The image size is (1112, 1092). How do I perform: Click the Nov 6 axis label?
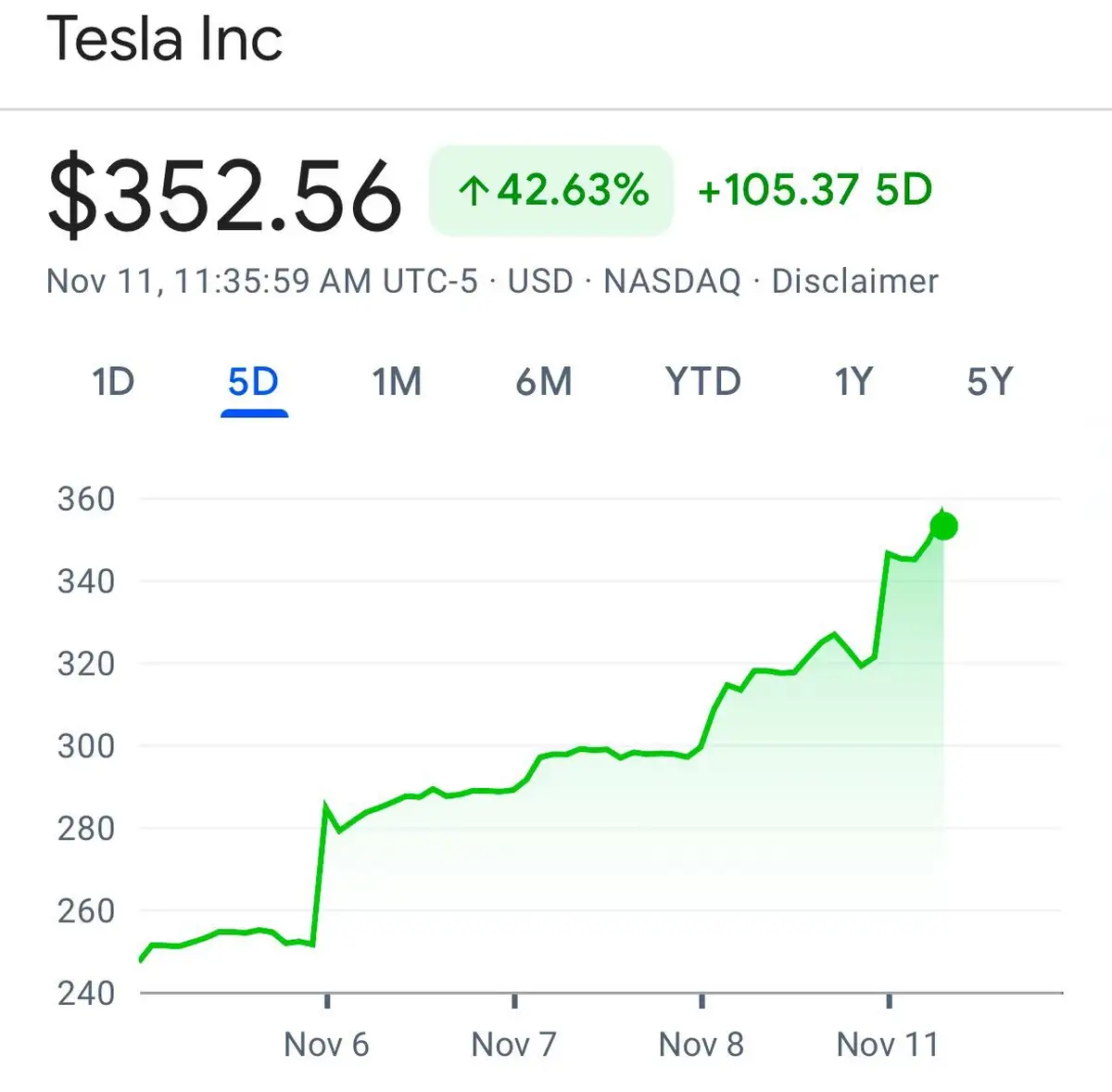tap(326, 1045)
